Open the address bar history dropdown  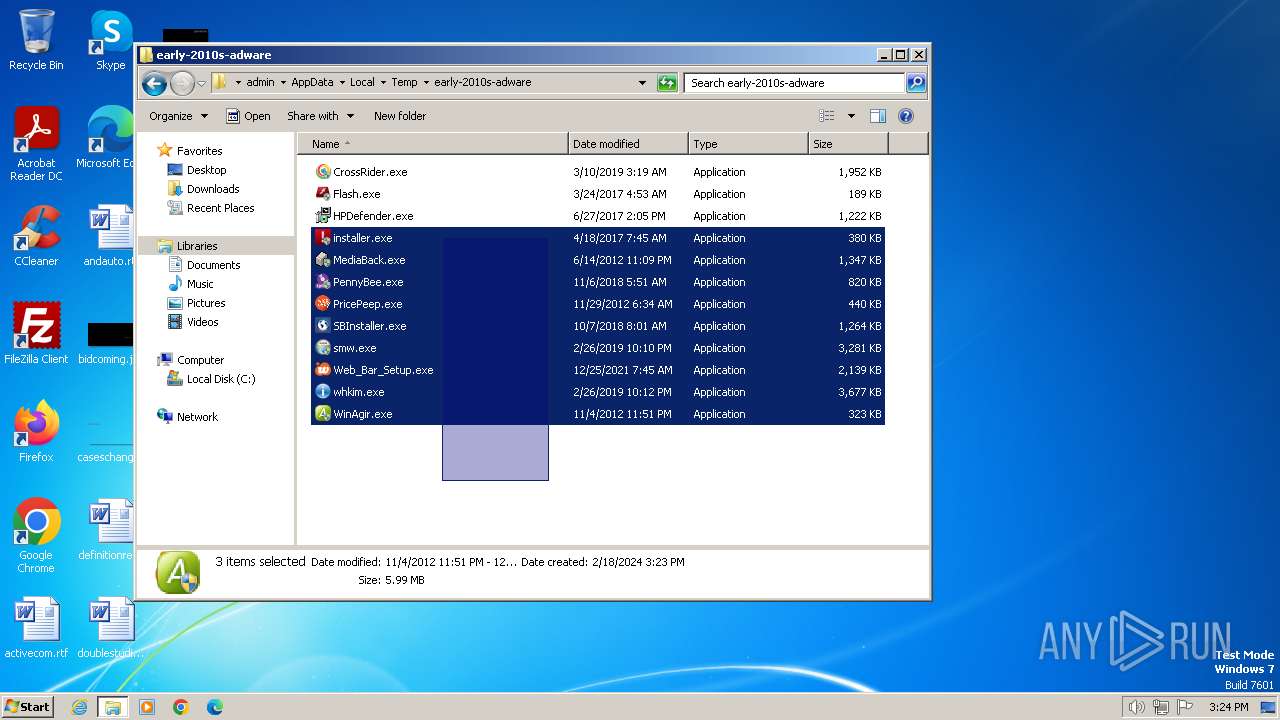(642, 83)
